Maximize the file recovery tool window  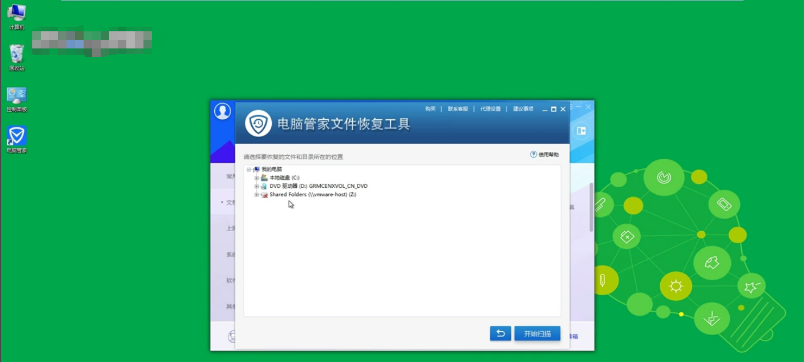tap(553, 109)
